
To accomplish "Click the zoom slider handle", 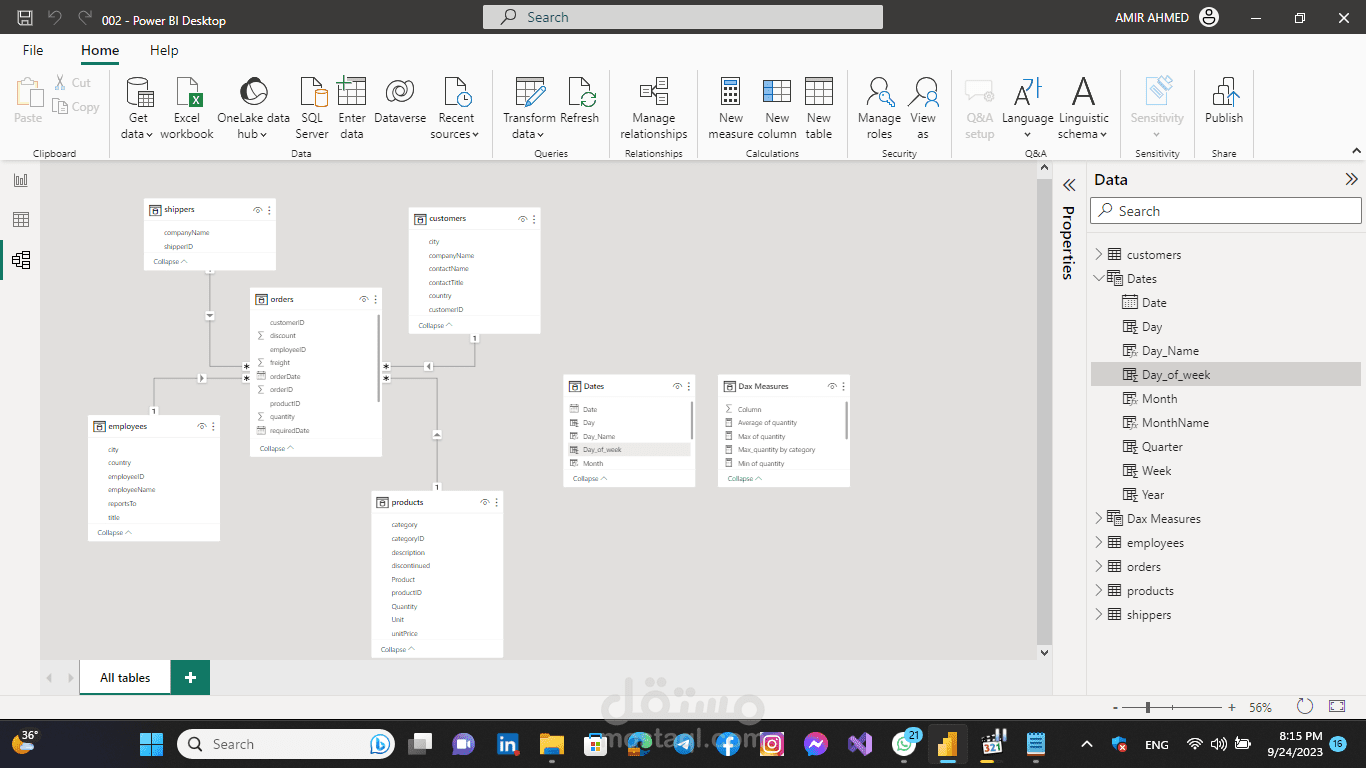I will [1147, 707].
